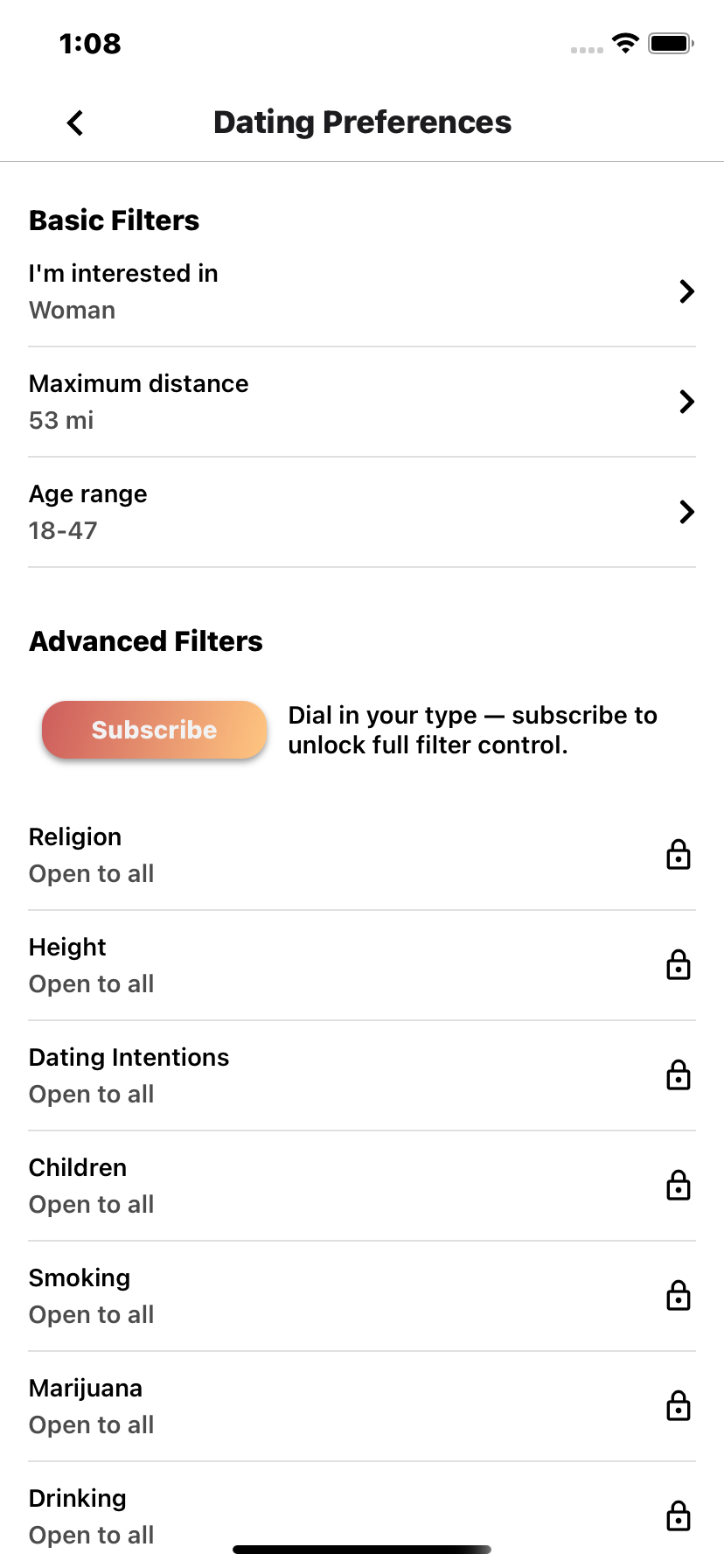The image size is (724, 1568).
Task: Expand the I'm interested in chevron
Action: (x=687, y=291)
